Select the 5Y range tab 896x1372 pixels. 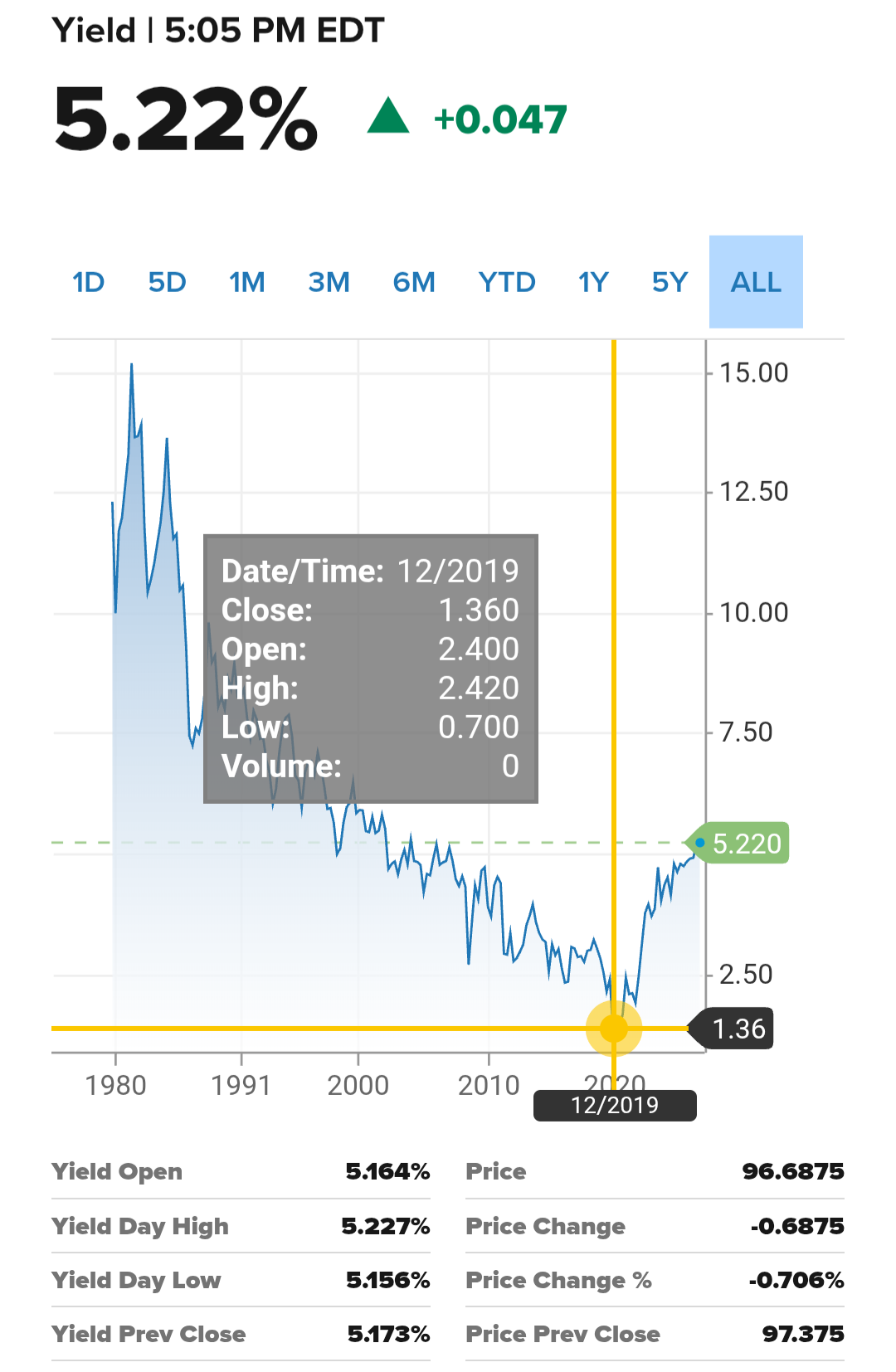[x=670, y=282]
